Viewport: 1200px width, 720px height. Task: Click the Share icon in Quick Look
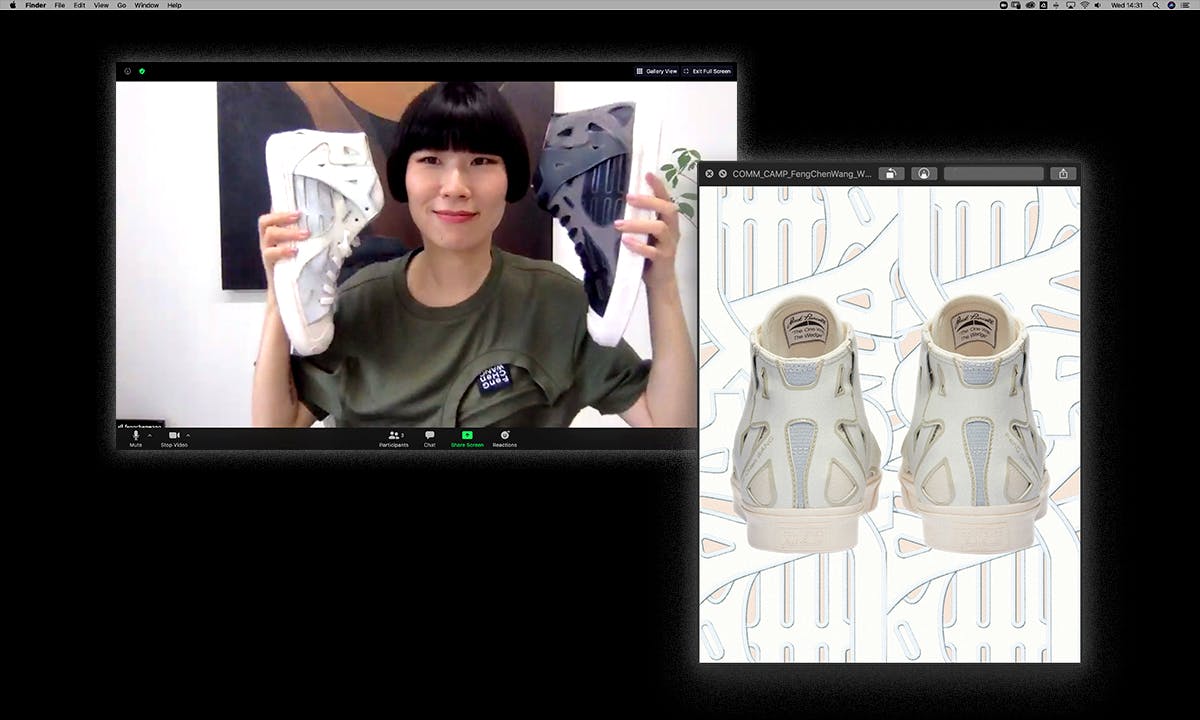(x=1063, y=173)
